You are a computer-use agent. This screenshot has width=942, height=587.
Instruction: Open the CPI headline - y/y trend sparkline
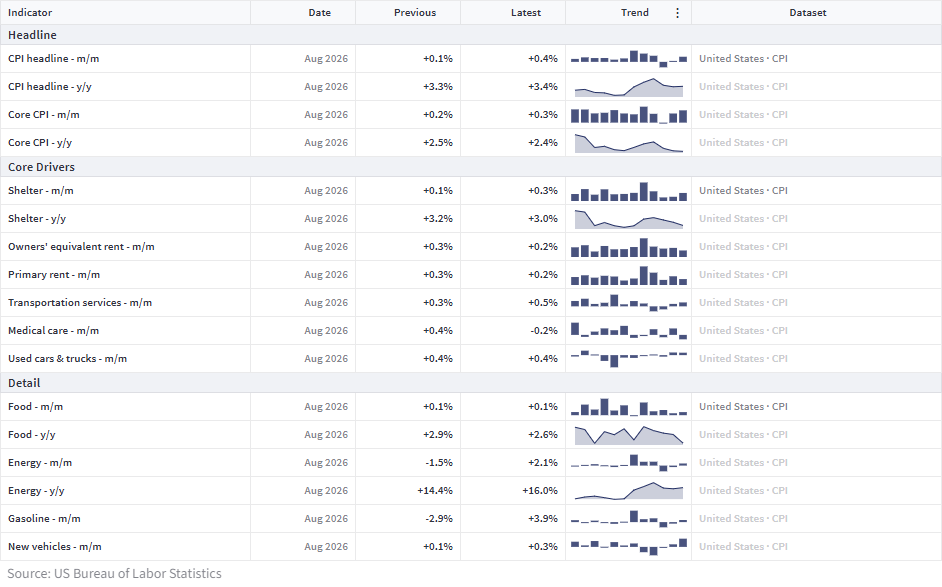(x=628, y=87)
